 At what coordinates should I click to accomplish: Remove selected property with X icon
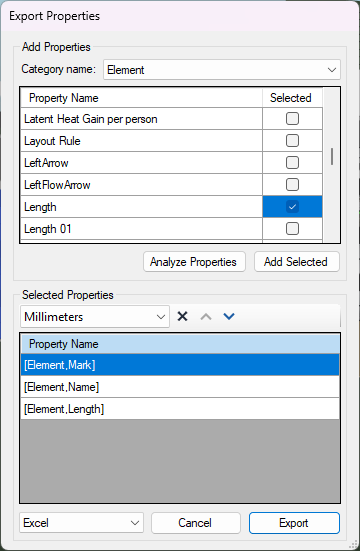[182, 316]
